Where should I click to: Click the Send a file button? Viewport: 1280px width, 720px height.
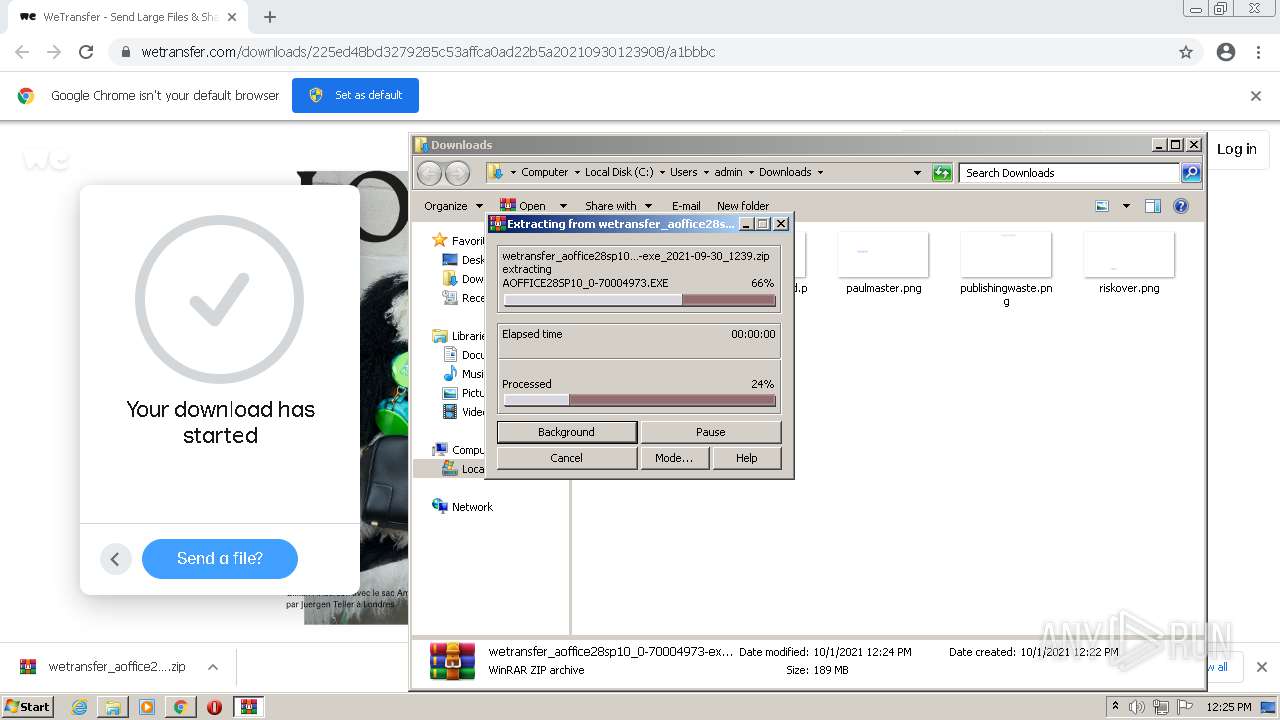[220, 559]
